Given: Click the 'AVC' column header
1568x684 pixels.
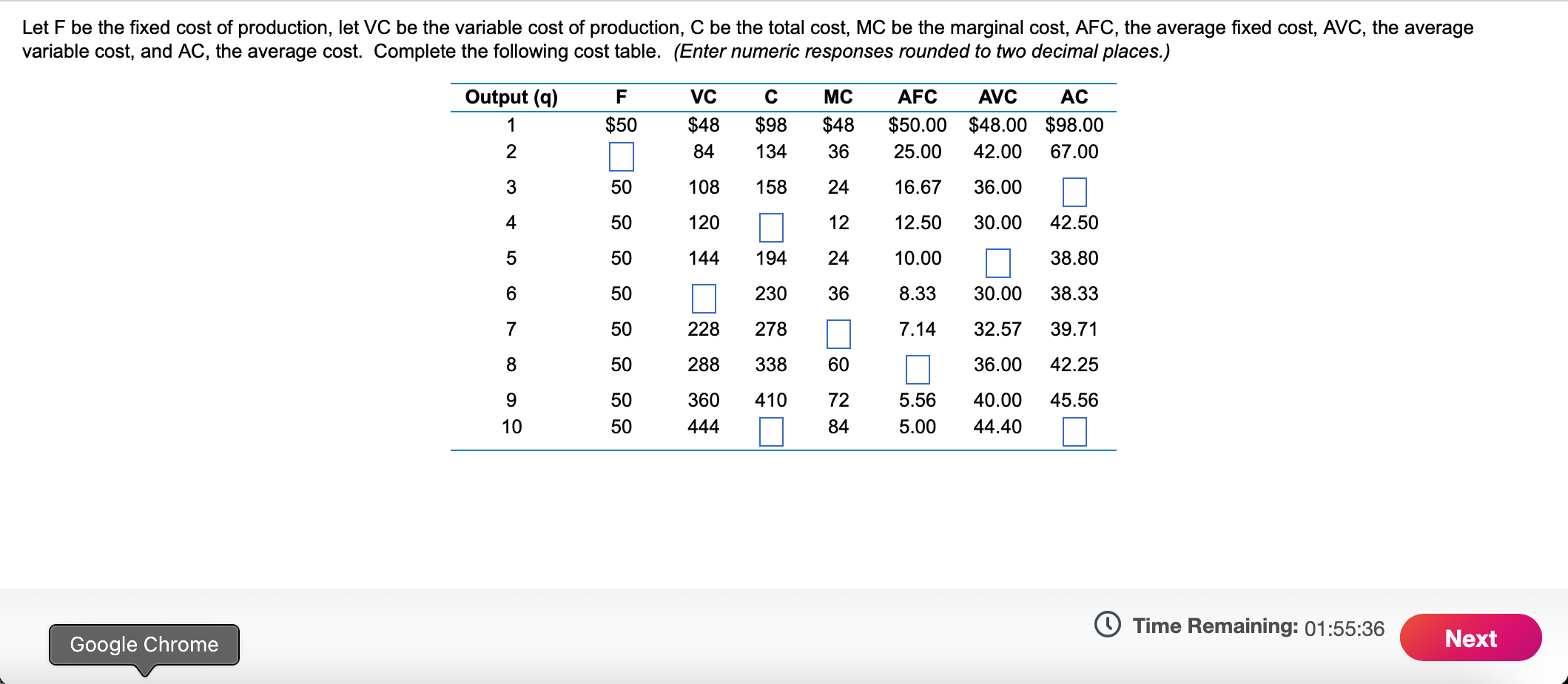Looking at the screenshot, I should (997, 97).
